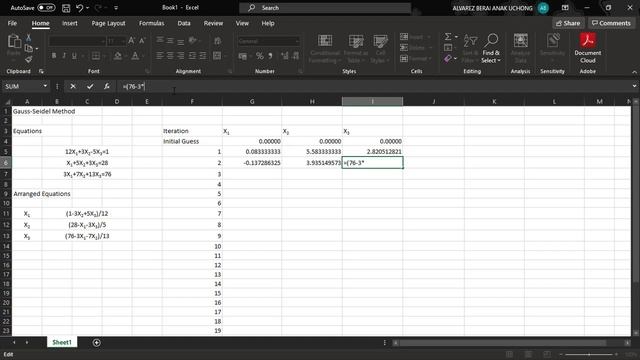Expand the formula bar chevron

634,86
